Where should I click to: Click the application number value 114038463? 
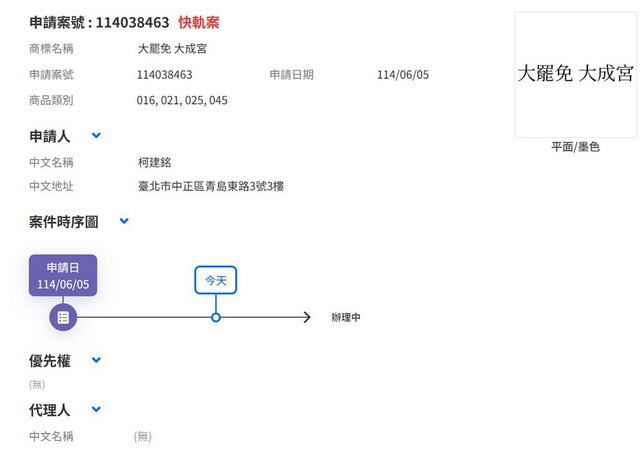164,75
